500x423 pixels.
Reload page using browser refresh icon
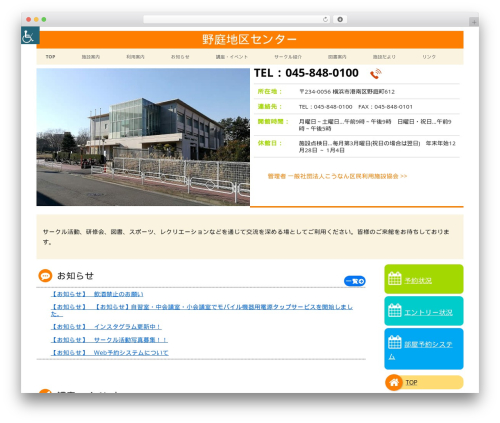click(x=325, y=19)
